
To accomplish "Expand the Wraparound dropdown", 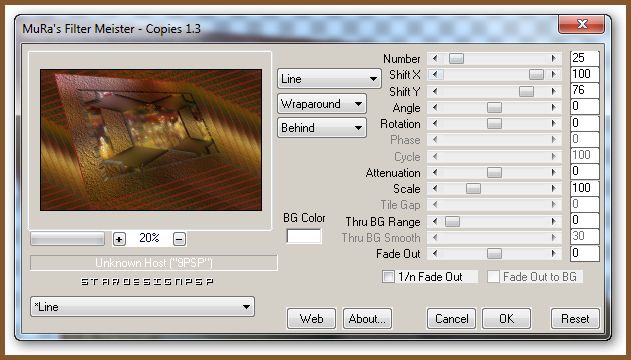I will point(322,104).
